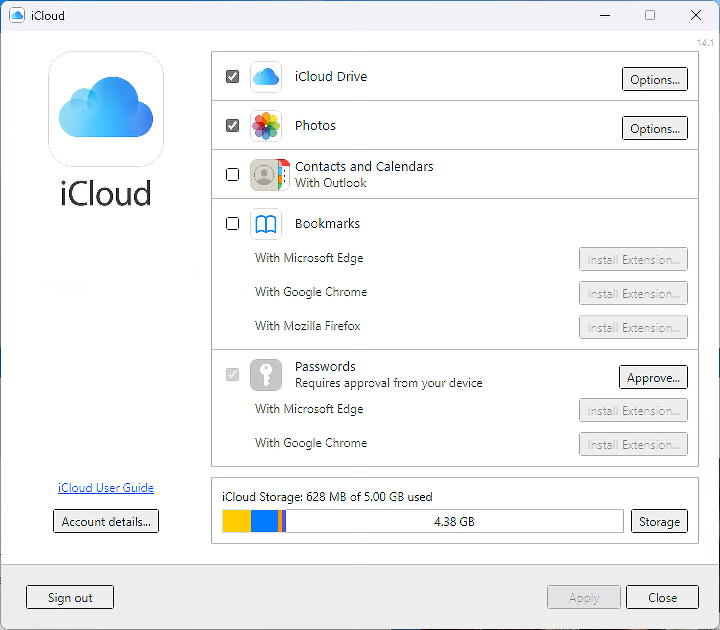Open Photos Options
Image resolution: width=720 pixels, height=630 pixels.
tap(655, 129)
